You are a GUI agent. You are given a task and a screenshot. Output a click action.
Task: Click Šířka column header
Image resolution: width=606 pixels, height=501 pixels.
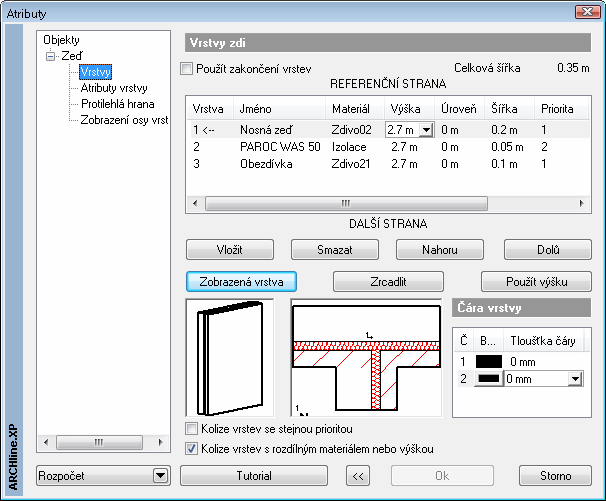[510, 109]
